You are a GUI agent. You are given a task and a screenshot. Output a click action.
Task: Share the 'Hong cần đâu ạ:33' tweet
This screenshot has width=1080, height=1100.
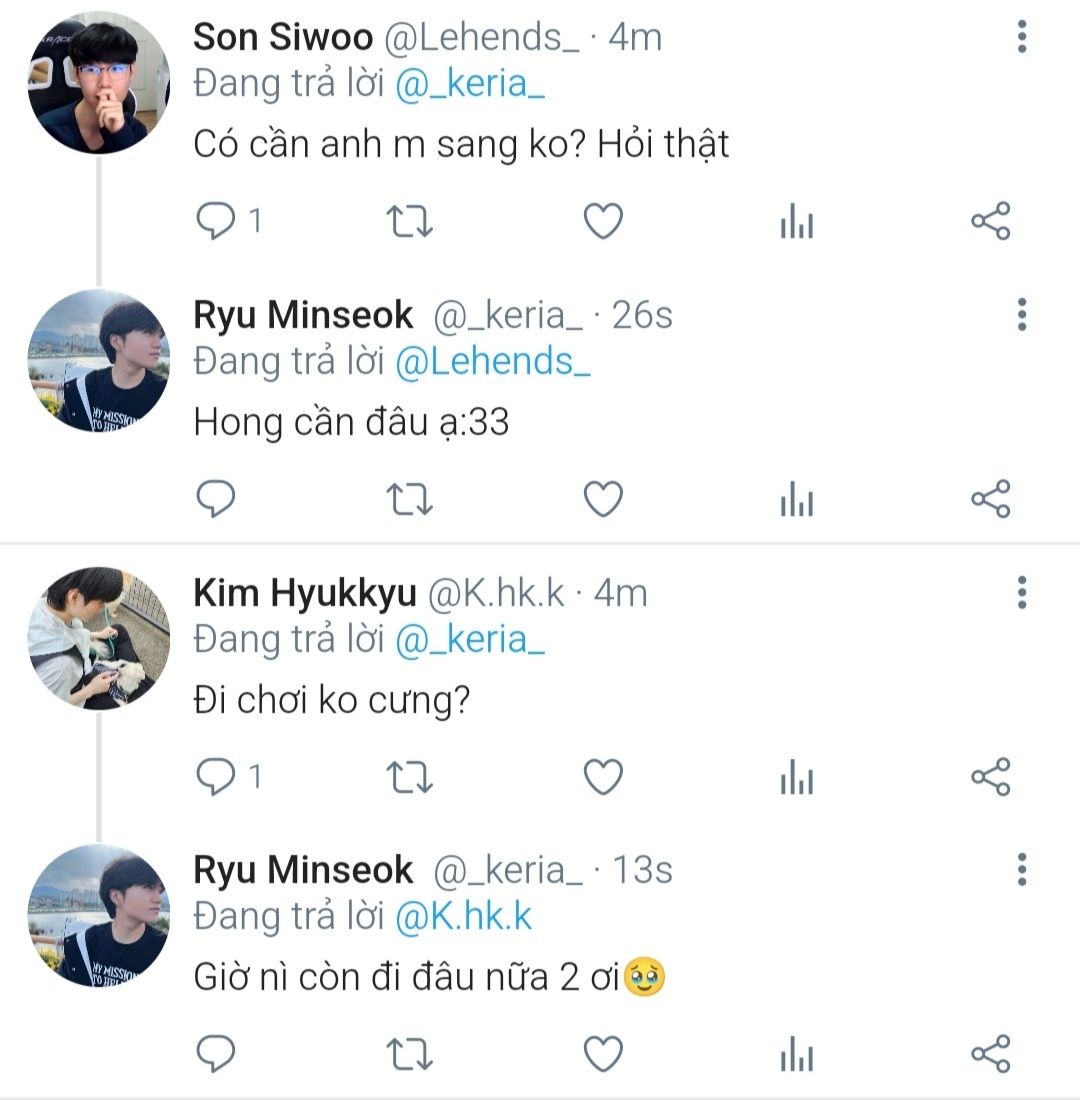tap(990, 499)
